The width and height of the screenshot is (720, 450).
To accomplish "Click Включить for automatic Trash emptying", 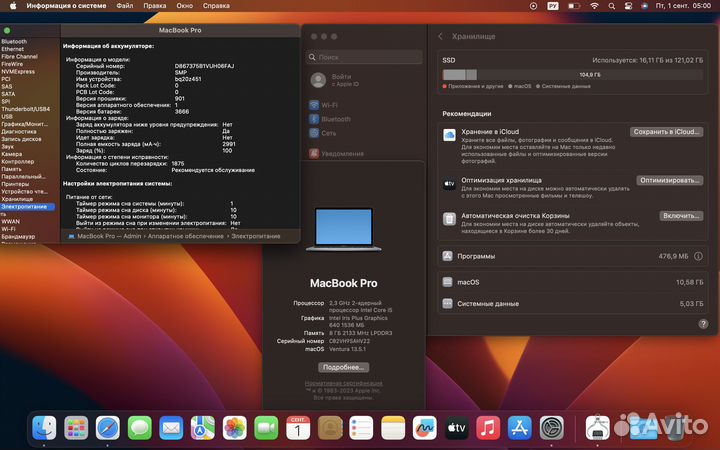I will pos(681,215).
